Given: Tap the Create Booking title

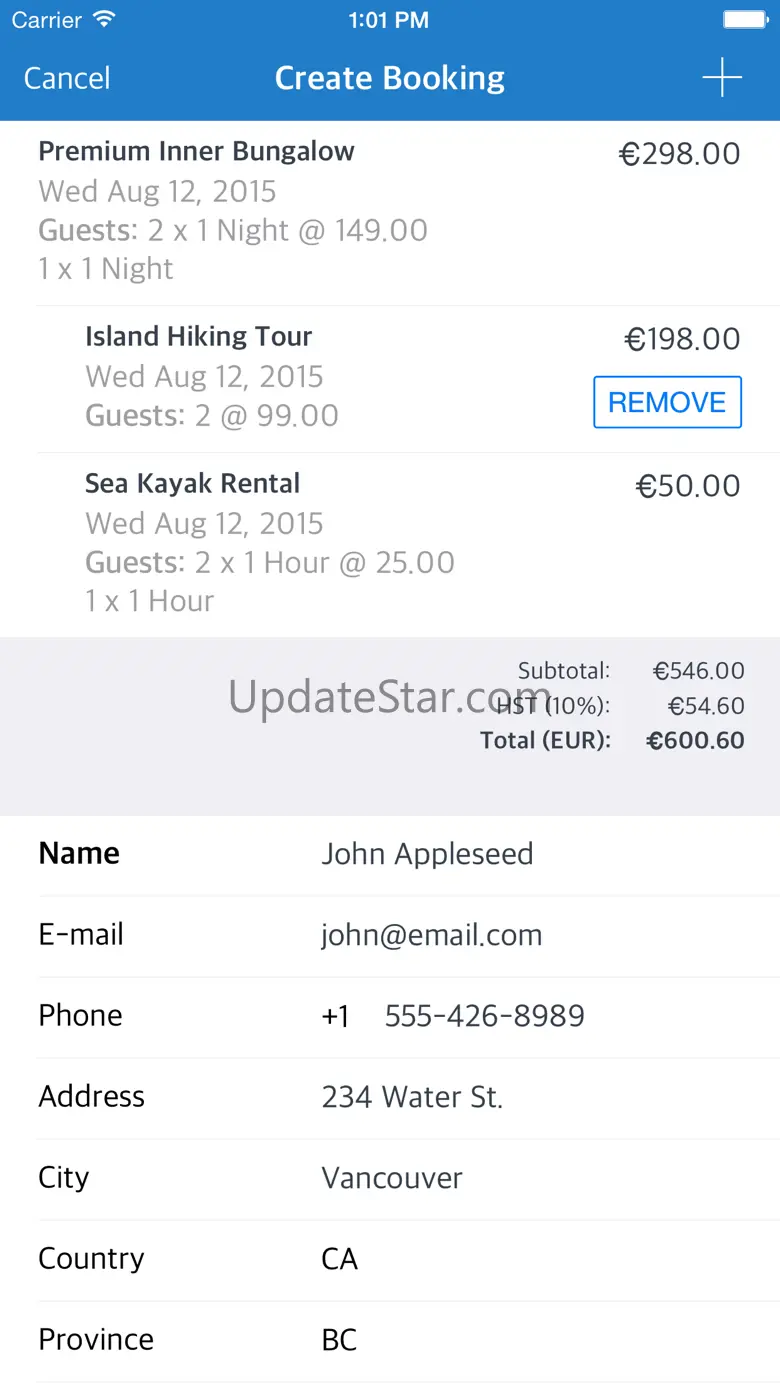Looking at the screenshot, I should [390, 78].
